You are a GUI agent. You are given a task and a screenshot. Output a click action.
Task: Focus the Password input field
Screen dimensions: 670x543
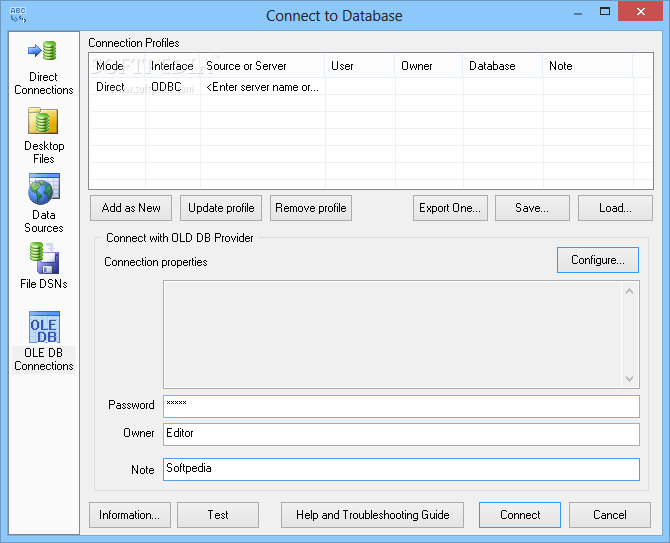(x=400, y=406)
